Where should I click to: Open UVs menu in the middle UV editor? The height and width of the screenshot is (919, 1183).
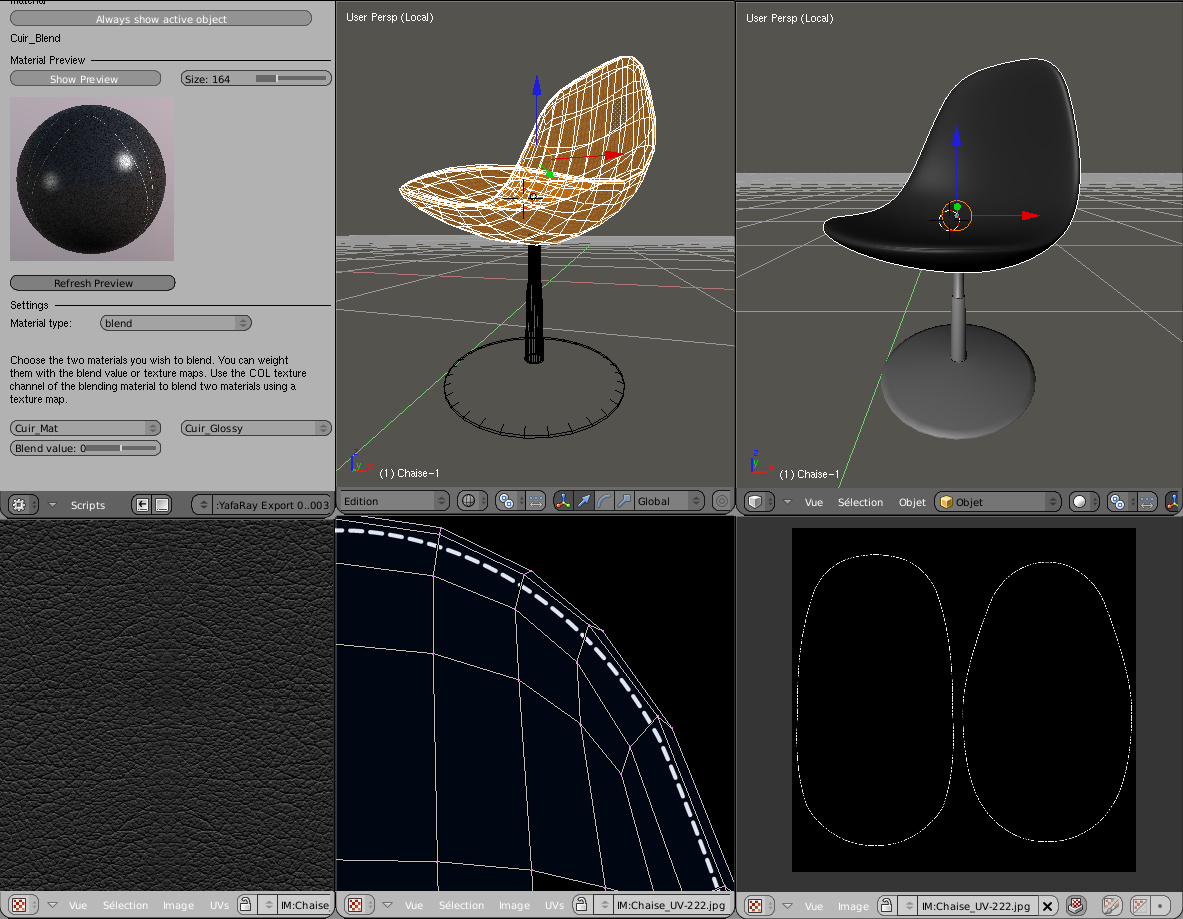pyautogui.click(x=555, y=905)
